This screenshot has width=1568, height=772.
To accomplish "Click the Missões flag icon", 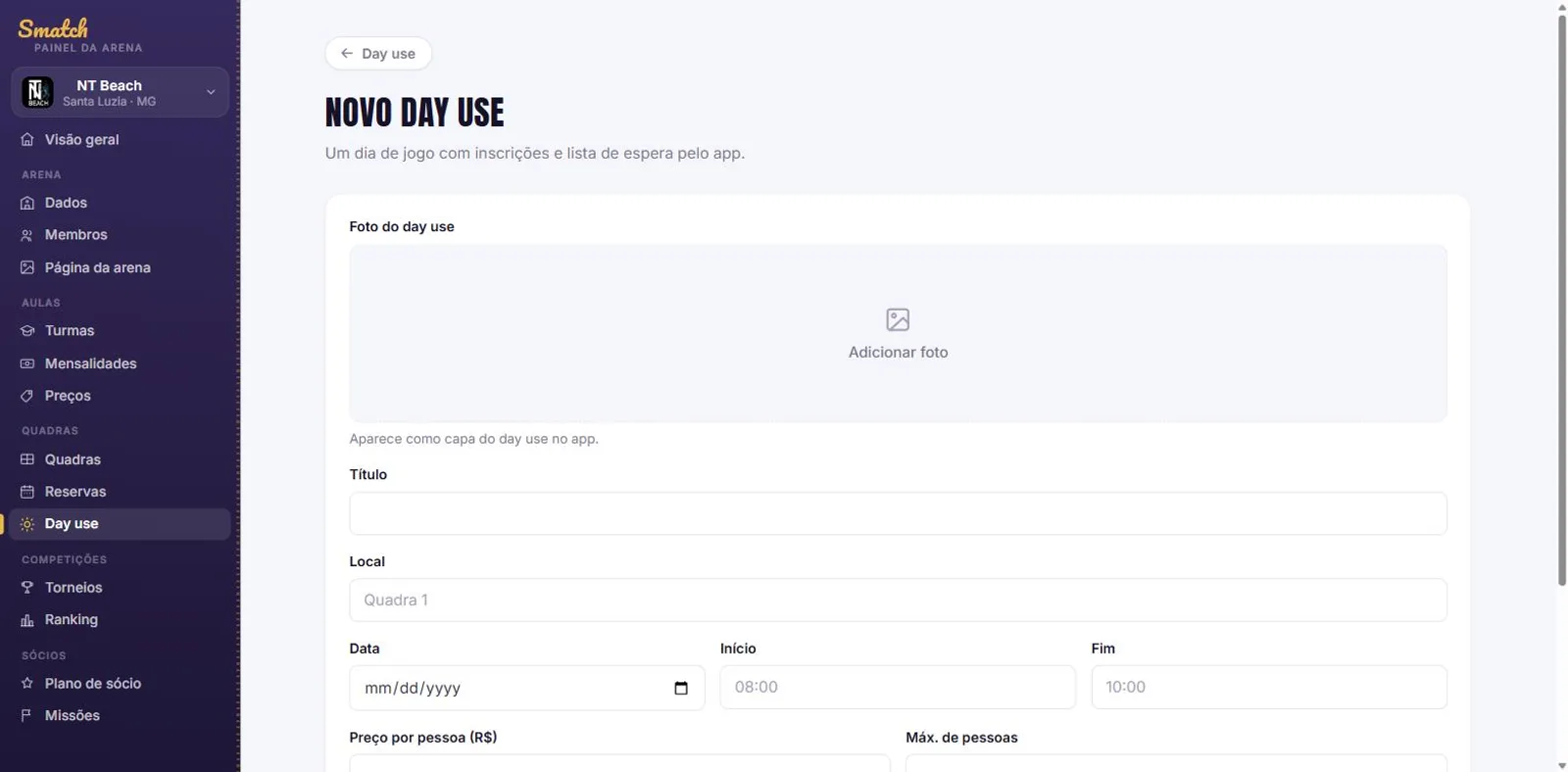I will tap(27, 716).
